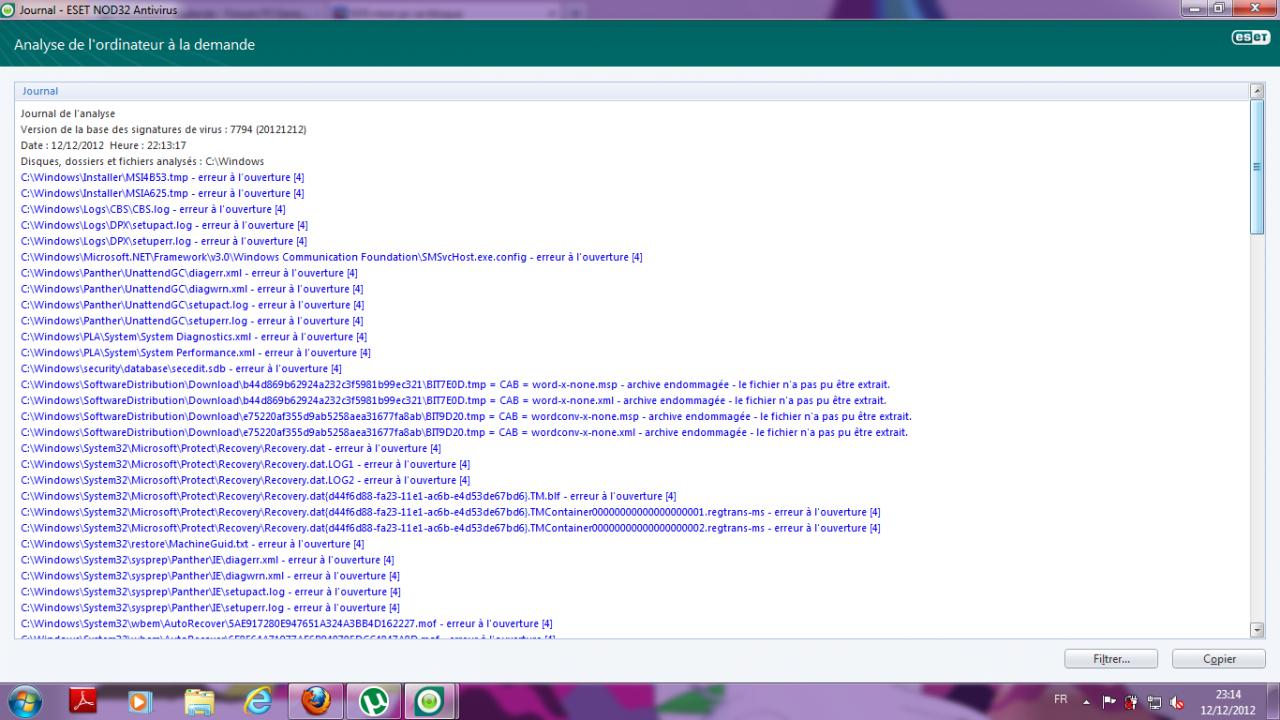Screen dimensions: 1280x720
Task: Select the Logs\DPX\setupact.log error line
Action: coord(164,226)
